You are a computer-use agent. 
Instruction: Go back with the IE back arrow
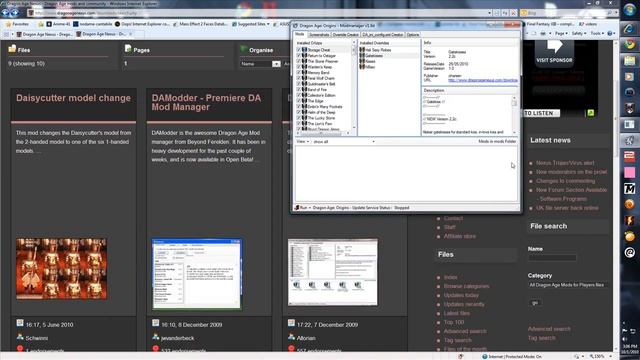click(5, 13)
